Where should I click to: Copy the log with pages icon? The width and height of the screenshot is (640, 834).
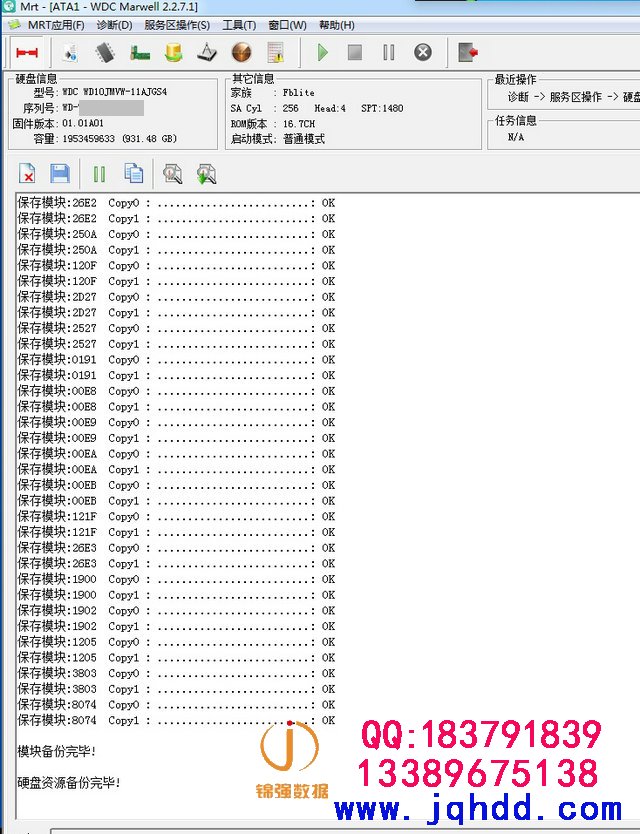pyautogui.click(x=134, y=173)
